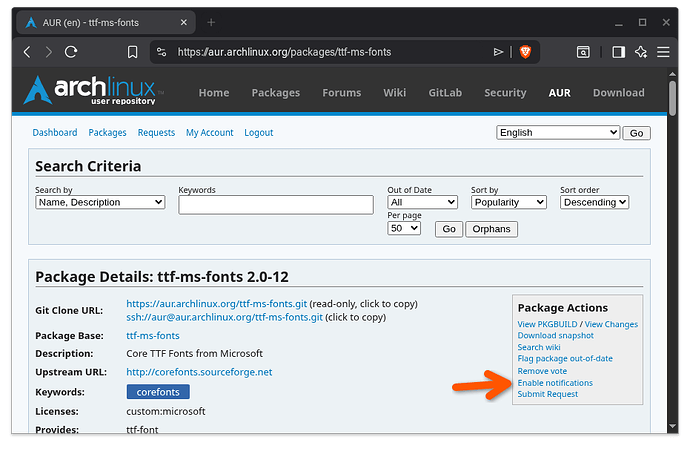690x456 pixels.
Task: Expand the Sort by Popularity dropdown
Action: [x=509, y=202]
